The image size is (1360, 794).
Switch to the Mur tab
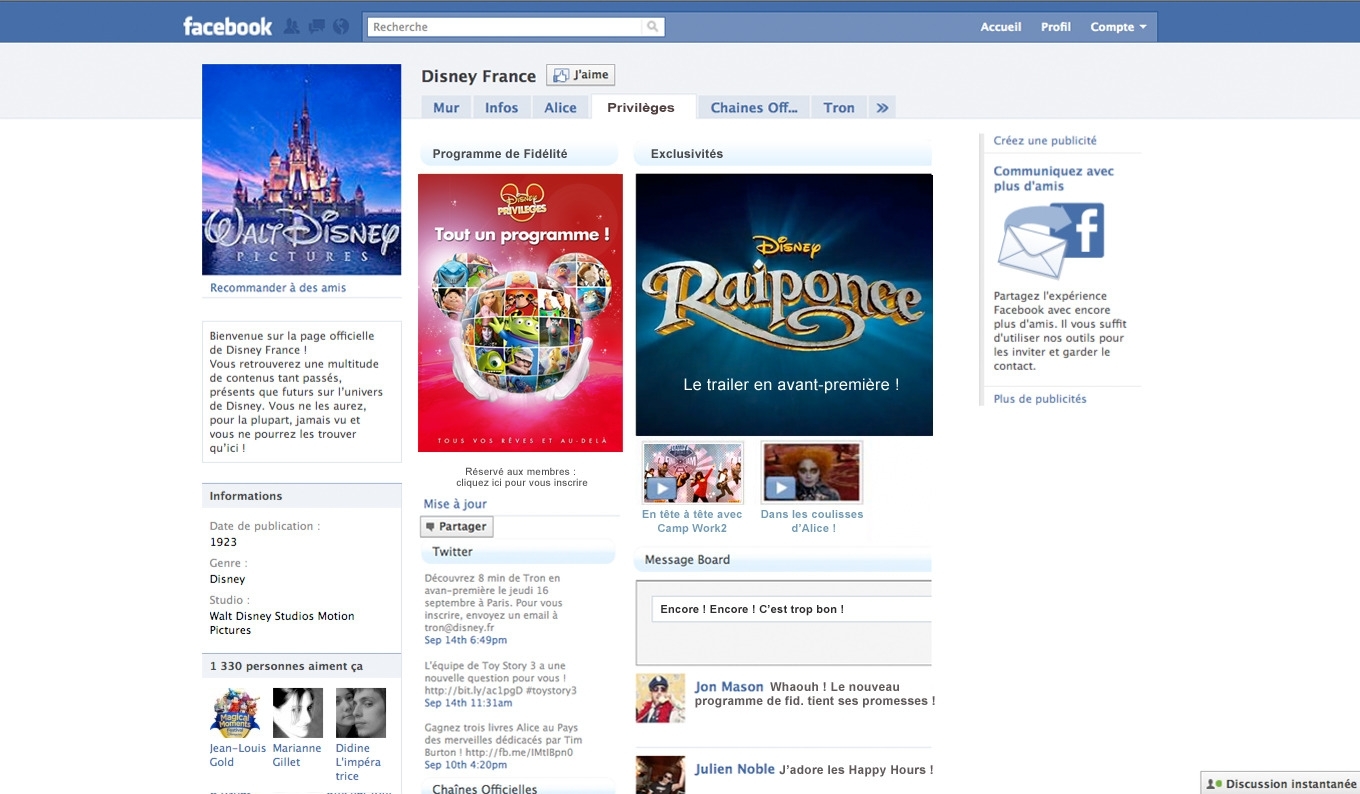pos(446,108)
